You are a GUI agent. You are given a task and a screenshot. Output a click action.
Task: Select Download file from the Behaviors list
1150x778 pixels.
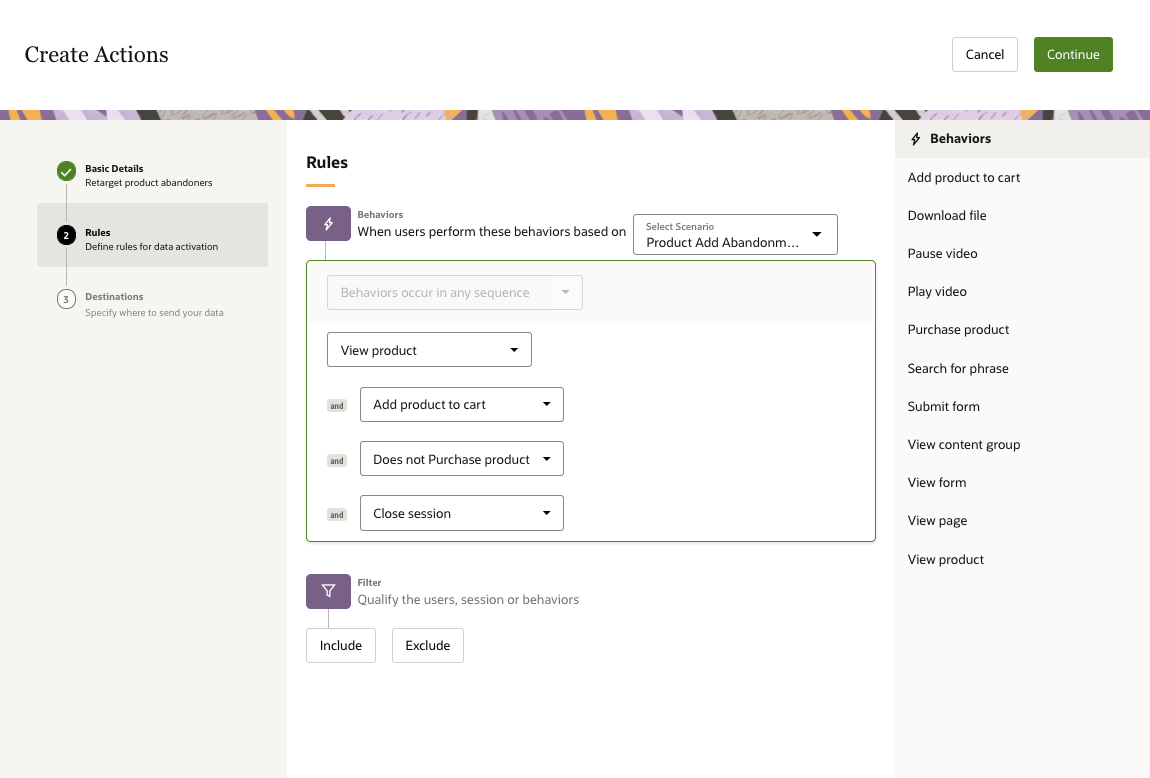pos(947,216)
